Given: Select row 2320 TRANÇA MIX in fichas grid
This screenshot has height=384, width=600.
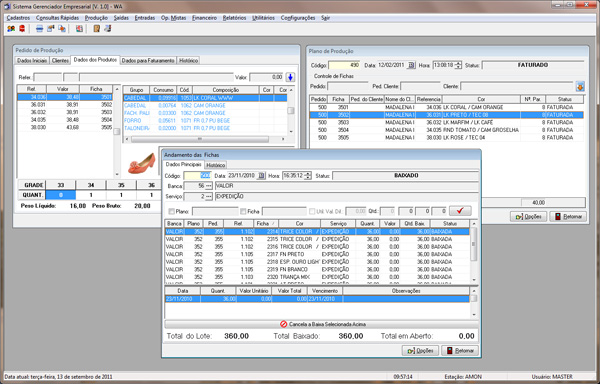Looking at the screenshot, I should pyautogui.click(x=318, y=277).
